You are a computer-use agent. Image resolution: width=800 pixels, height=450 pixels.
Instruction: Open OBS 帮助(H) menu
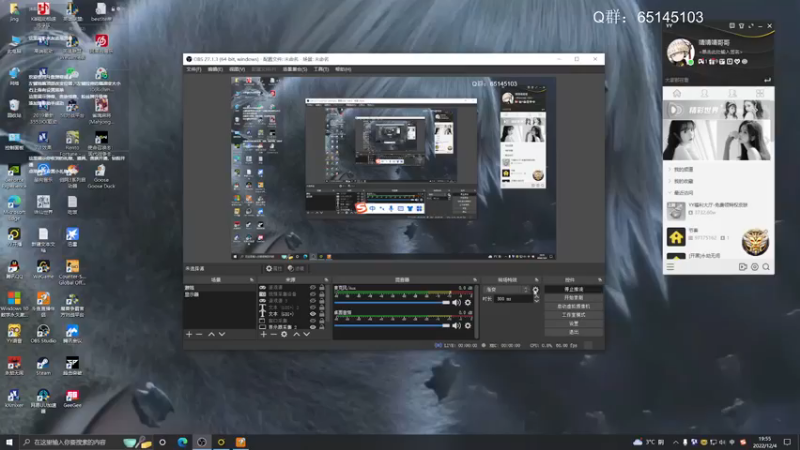click(343, 69)
